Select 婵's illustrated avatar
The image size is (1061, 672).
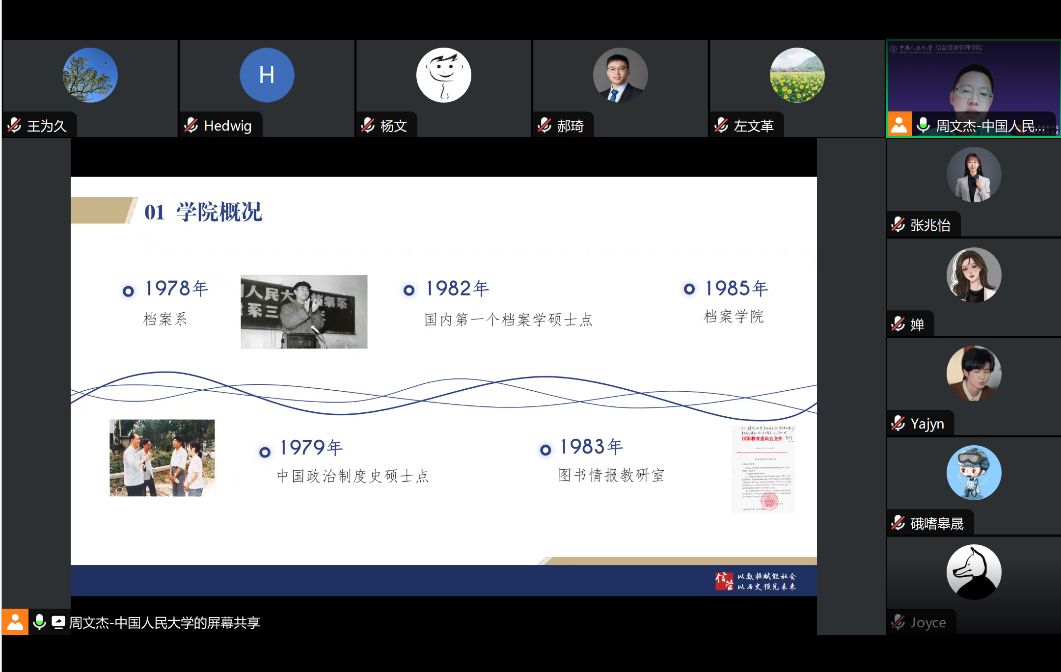[973, 274]
